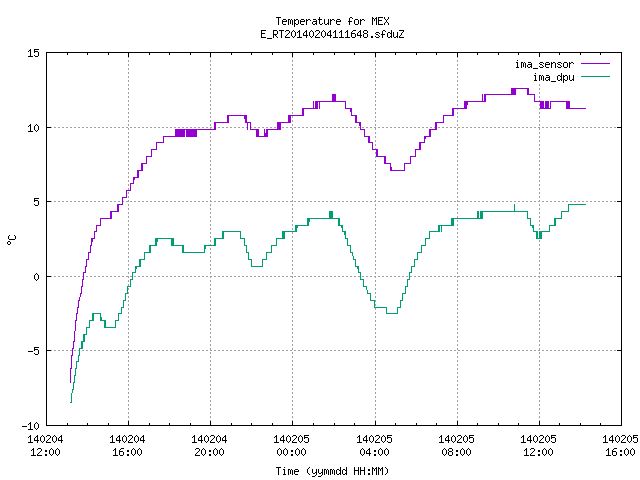Select the subtitle "E_RT20140204111648.sfduZ"
Image resolution: width=640 pixels, height=480 pixels.
point(332,34)
